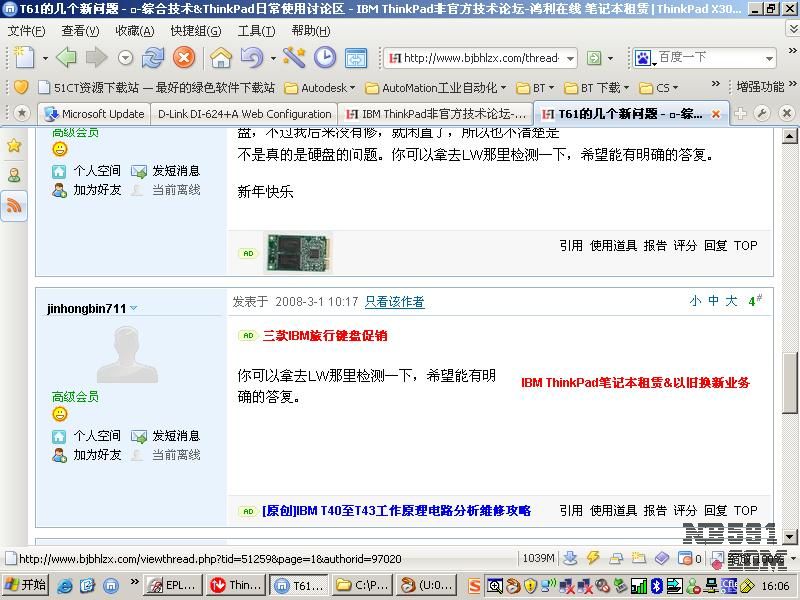
Task: Open the RSS feed sidebar icon
Action: [14, 206]
